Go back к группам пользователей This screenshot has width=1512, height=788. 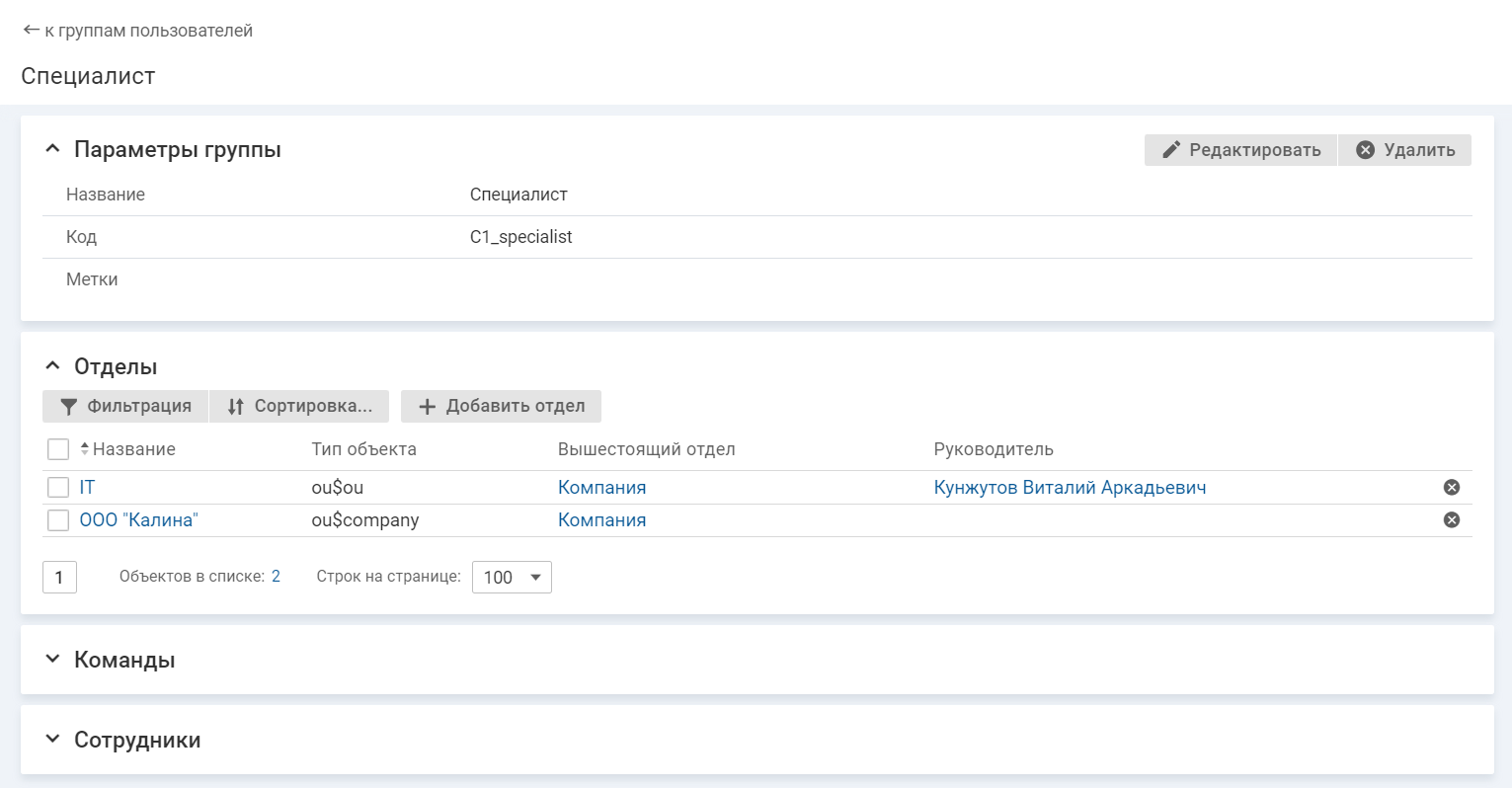(x=137, y=31)
